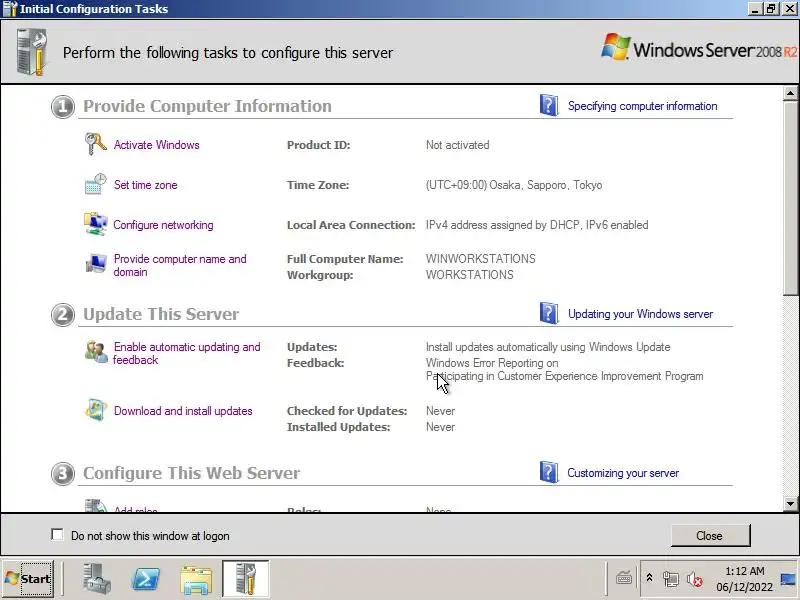
Task: Click the muted volume speaker tray icon
Action: point(694,579)
